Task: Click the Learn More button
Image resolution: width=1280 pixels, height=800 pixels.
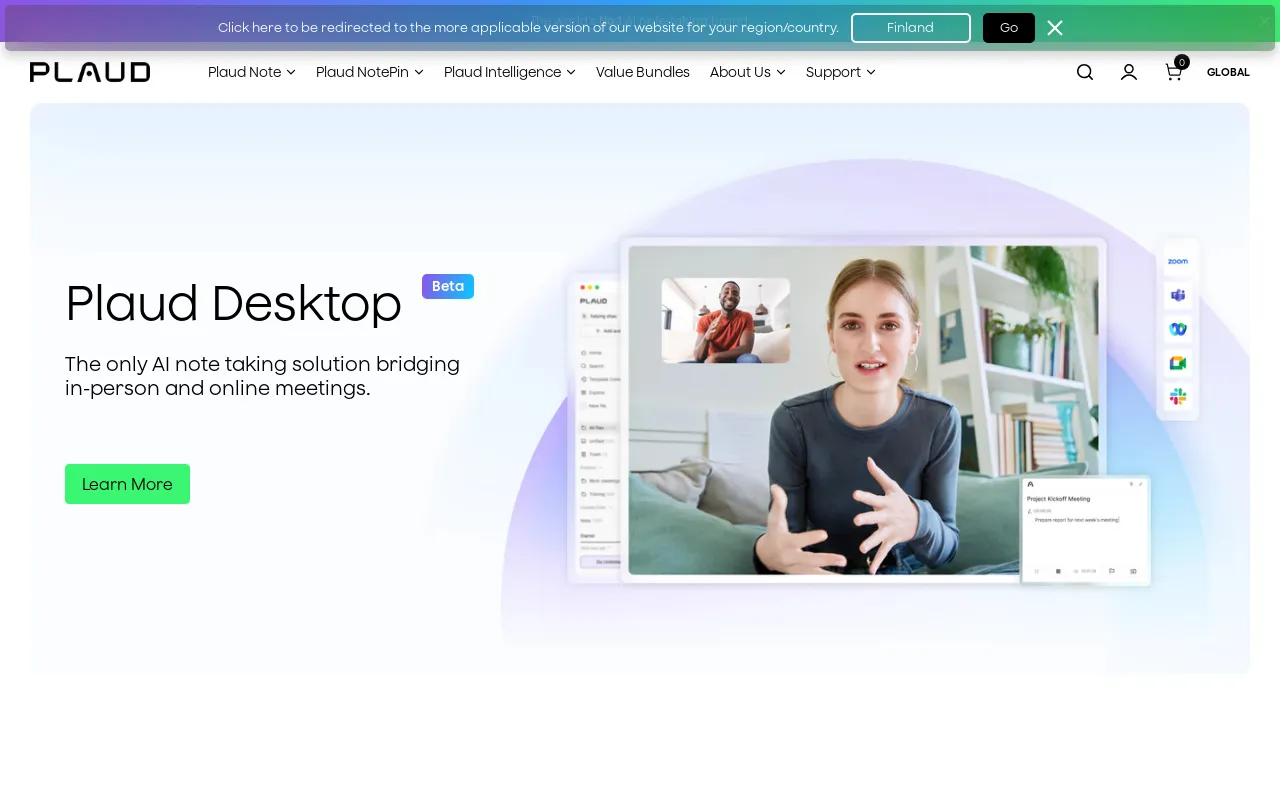Action: 127,484
